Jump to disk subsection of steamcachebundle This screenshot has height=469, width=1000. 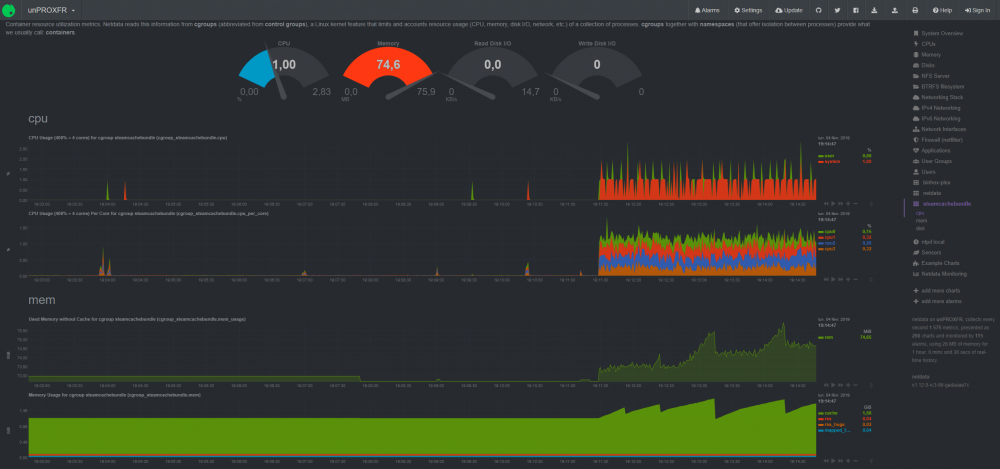pos(920,228)
